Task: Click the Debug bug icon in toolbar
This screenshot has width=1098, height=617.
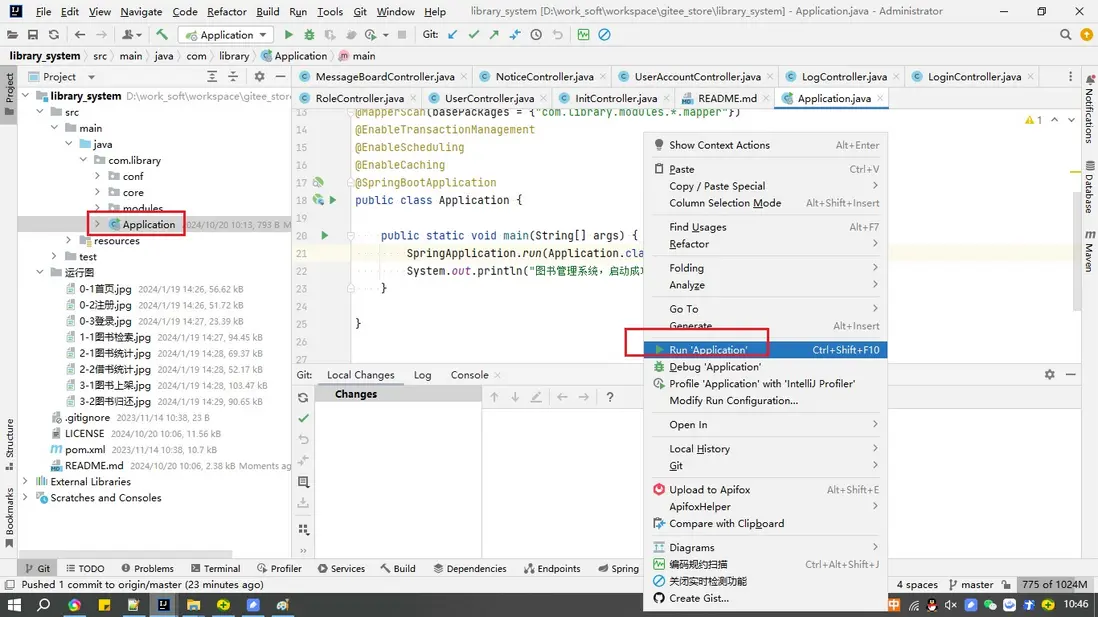Action: [308, 35]
